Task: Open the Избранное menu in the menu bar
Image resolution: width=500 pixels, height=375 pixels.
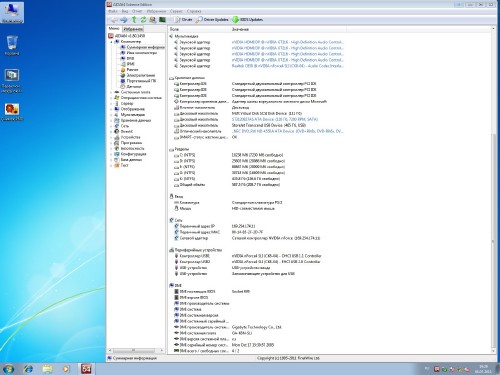Action: (156, 11)
